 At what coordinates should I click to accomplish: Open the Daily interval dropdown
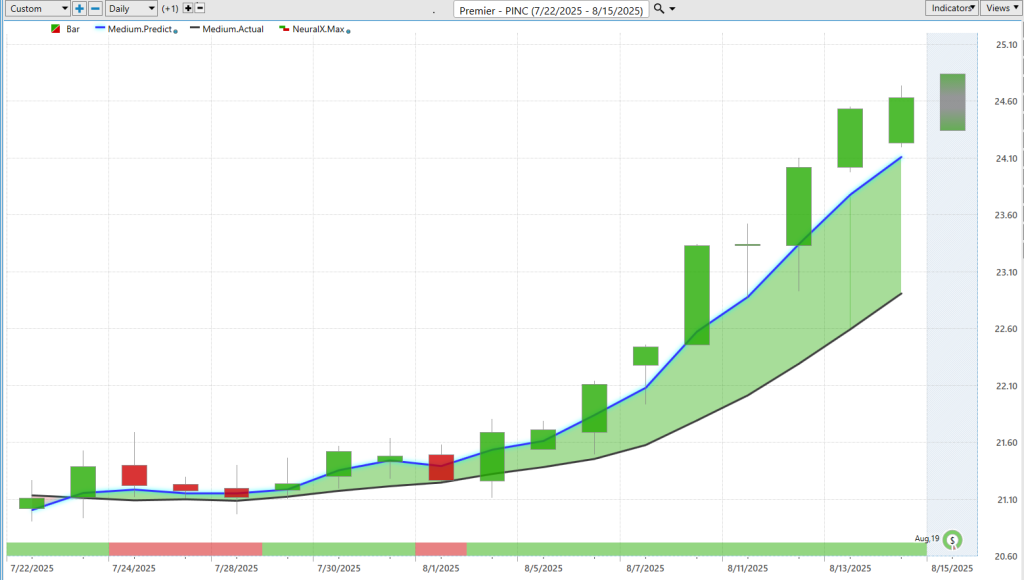click(x=131, y=8)
